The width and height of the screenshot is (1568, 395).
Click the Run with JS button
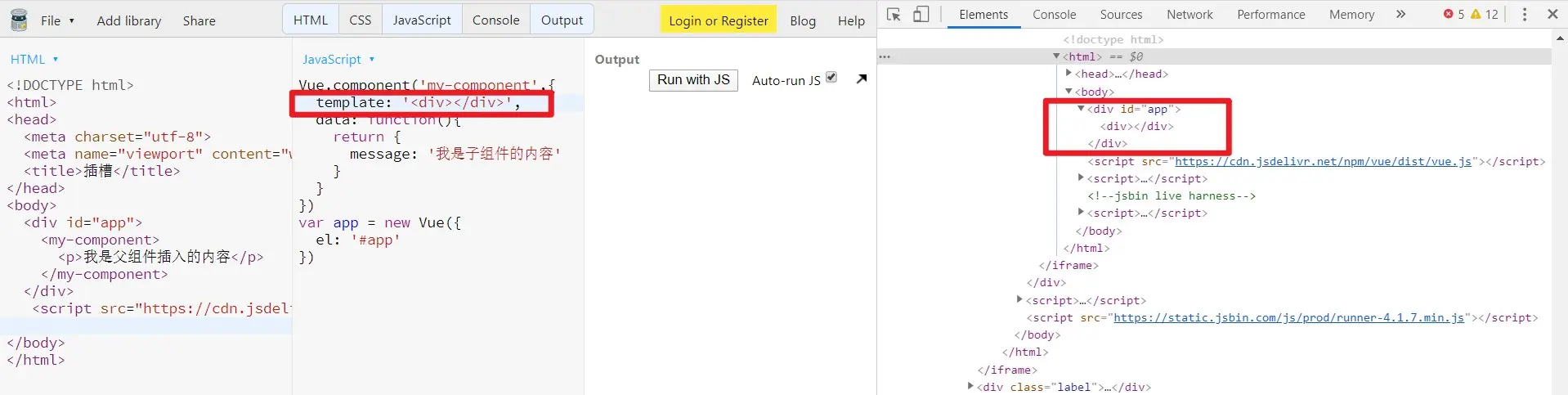[x=693, y=79]
